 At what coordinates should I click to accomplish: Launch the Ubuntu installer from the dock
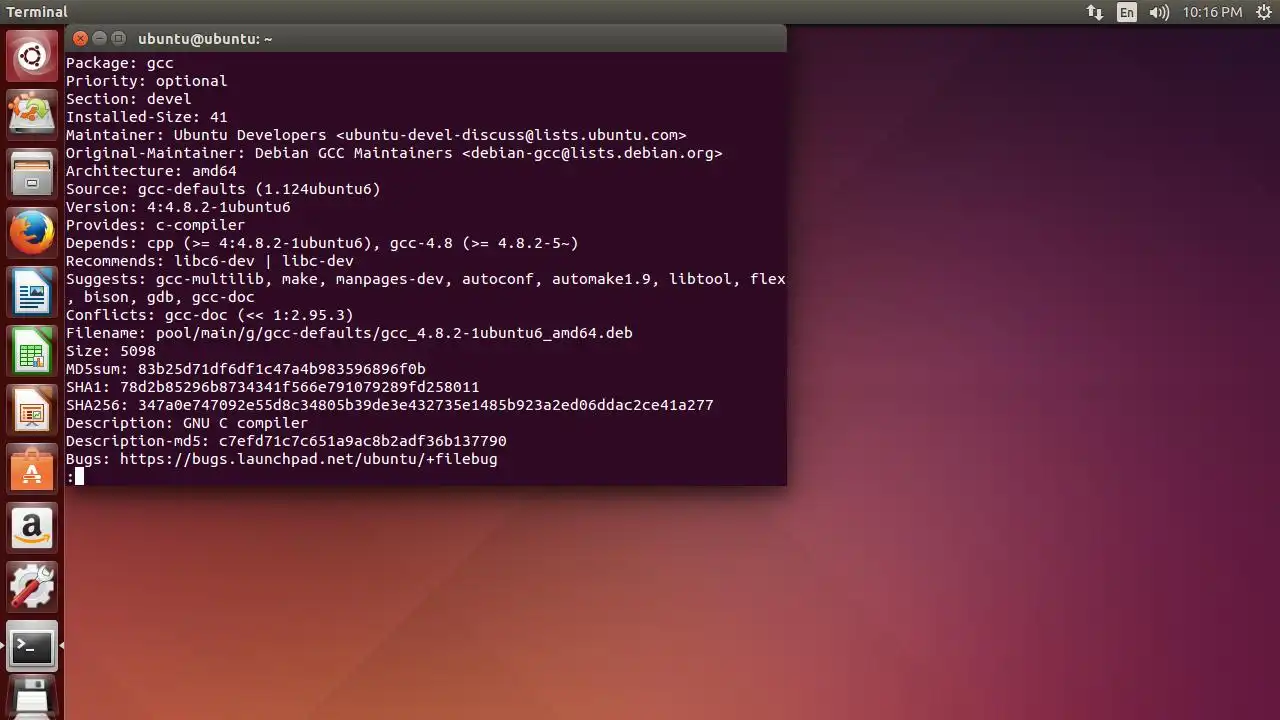coord(32,114)
